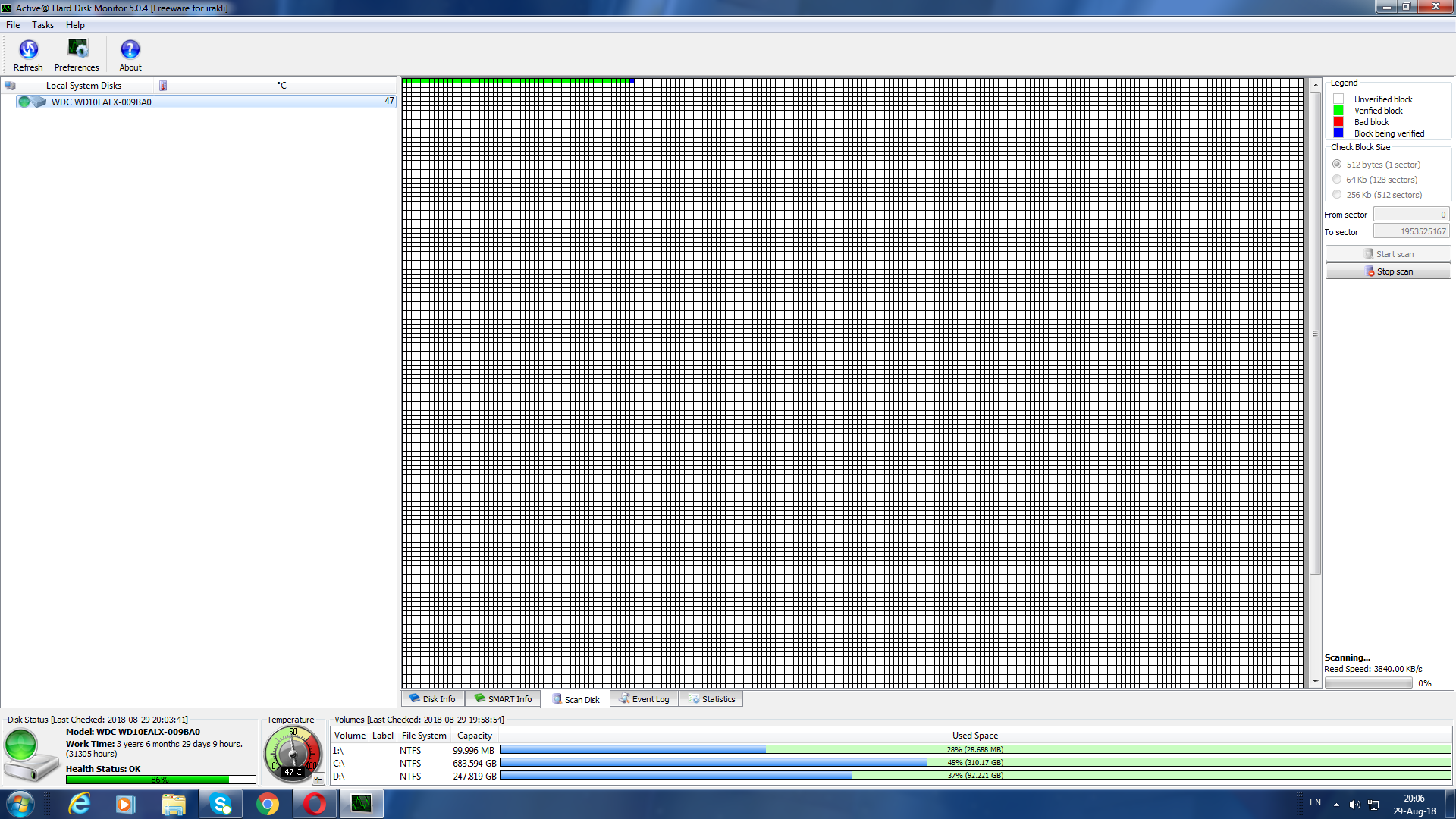This screenshot has width=1456, height=819.
Task: Click Hard Disk Monitor taskbar icon
Action: click(x=362, y=804)
